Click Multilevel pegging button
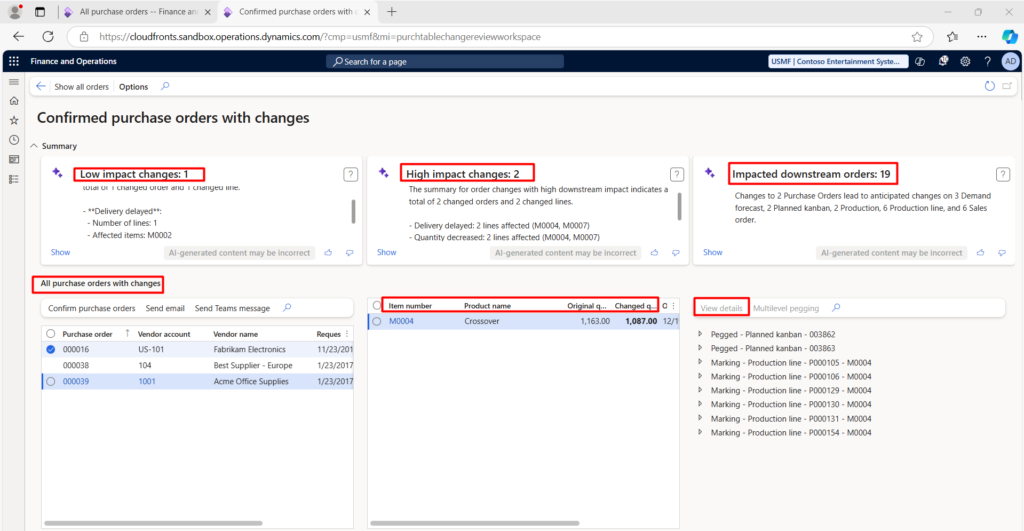The image size is (1024, 531). [x=786, y=308]
